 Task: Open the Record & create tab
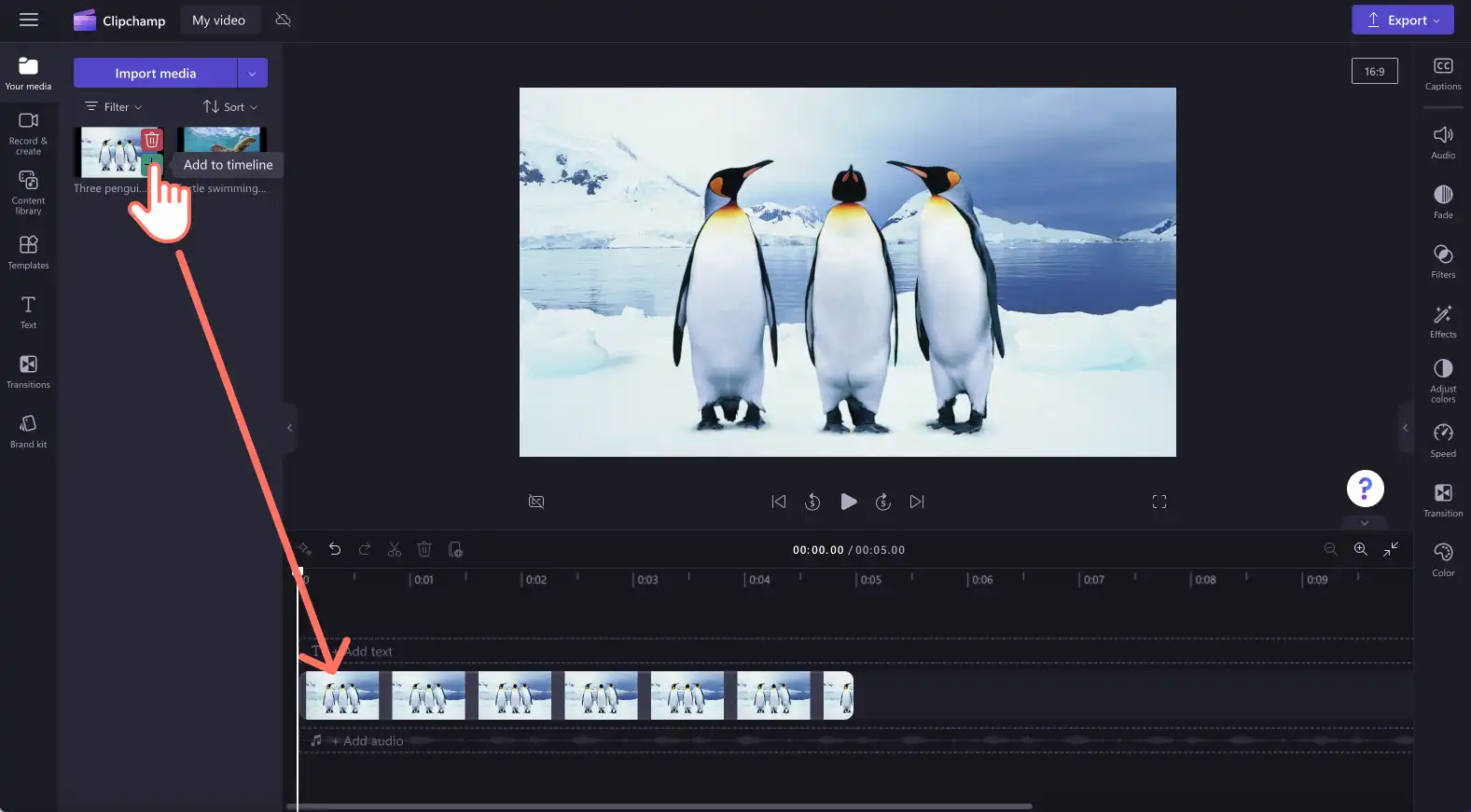point(28,133)
